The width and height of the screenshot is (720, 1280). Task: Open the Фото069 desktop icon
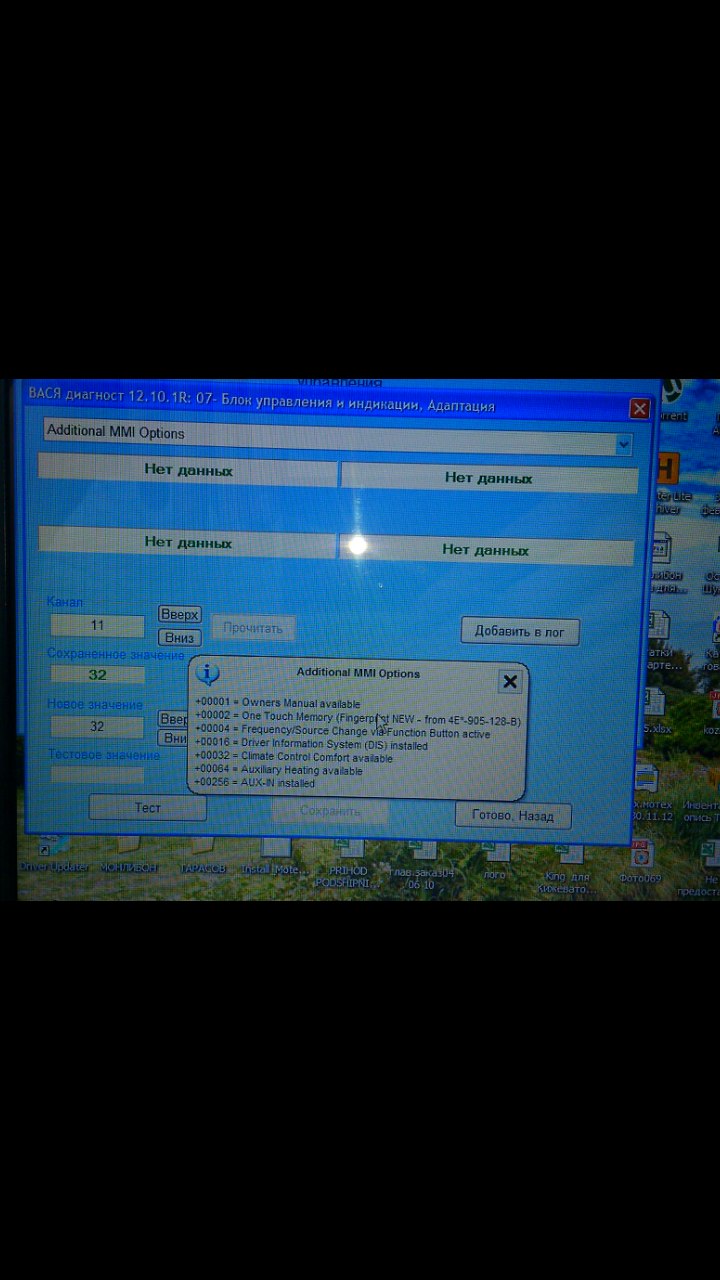(640, 862)
